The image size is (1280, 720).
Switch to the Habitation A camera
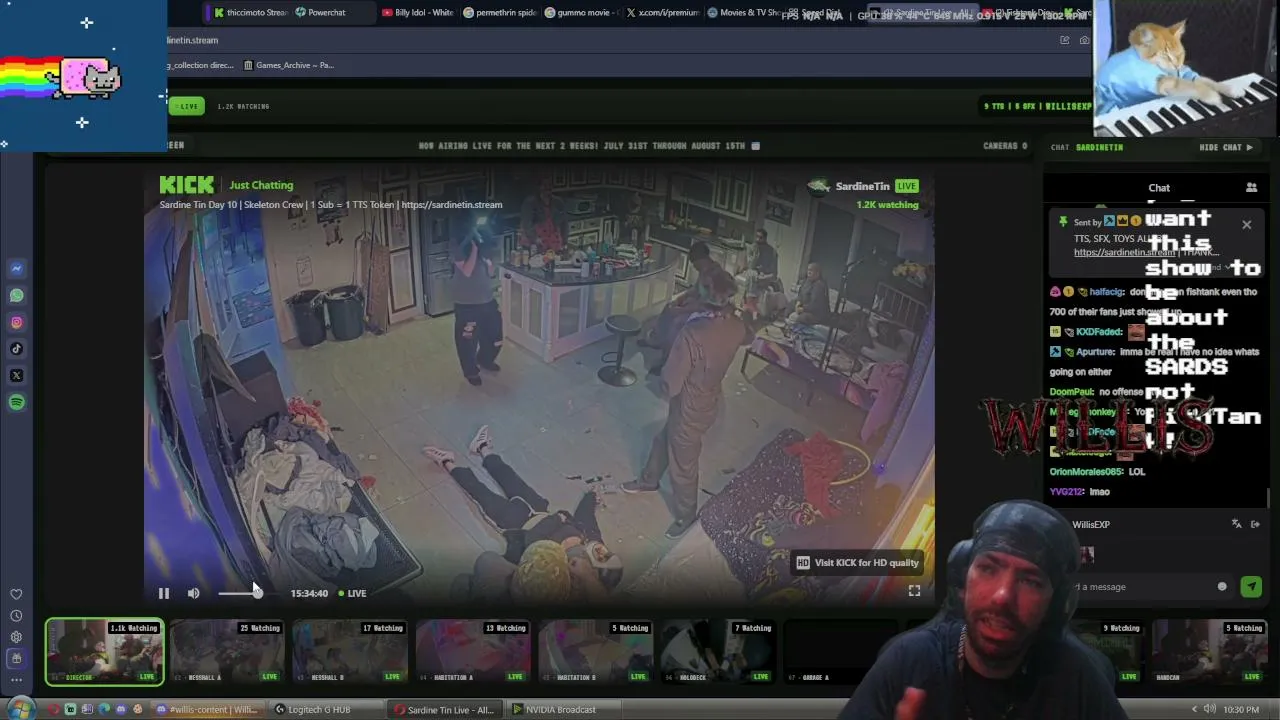[x=473, y=652]
